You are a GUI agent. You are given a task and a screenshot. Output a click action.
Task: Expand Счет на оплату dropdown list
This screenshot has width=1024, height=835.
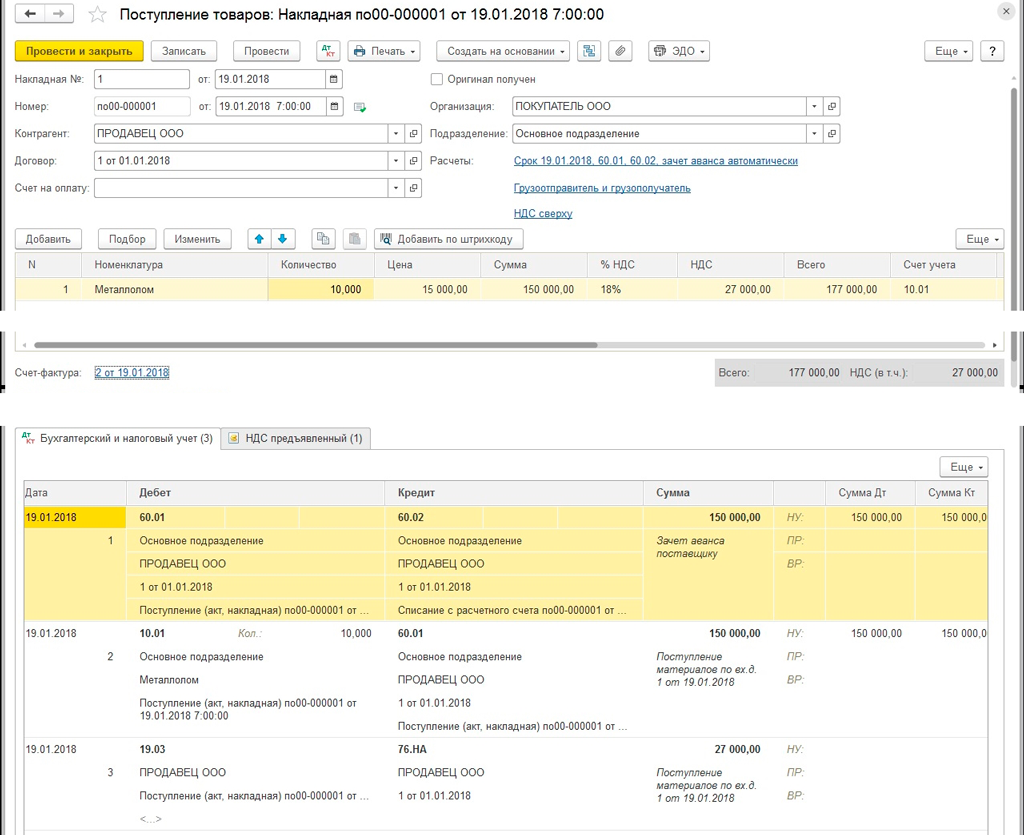(x=396, y=188)
